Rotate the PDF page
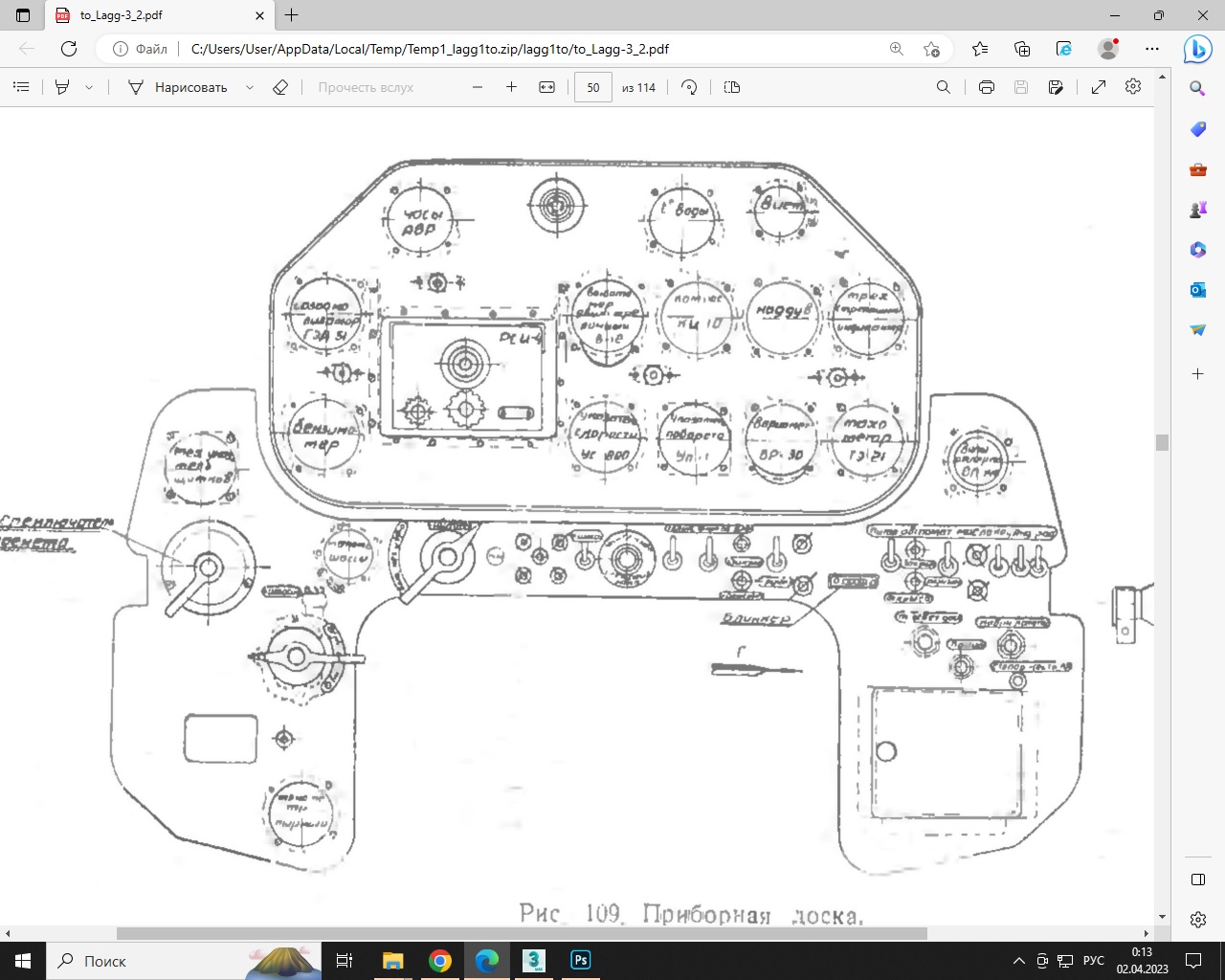This screenshot has width=1225, height=980. (689, 87)
